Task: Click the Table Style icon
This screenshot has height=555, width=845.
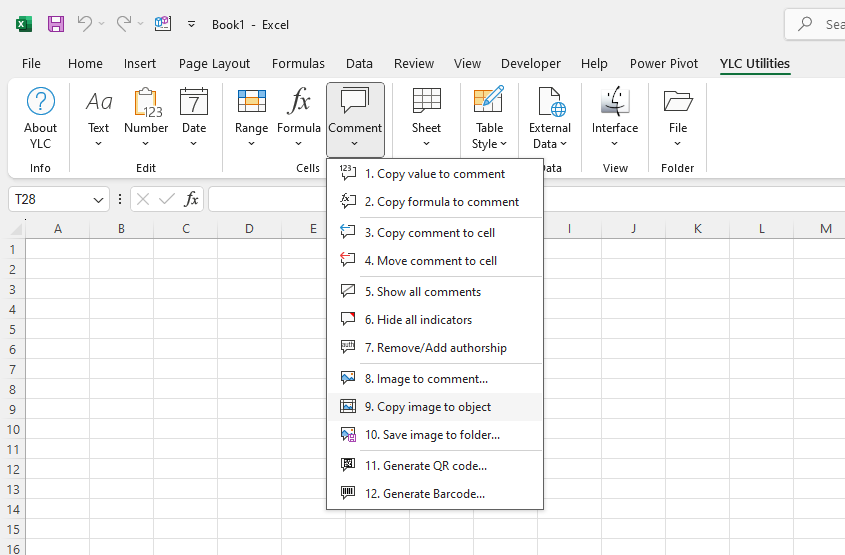Action: (x=489, y=102)
